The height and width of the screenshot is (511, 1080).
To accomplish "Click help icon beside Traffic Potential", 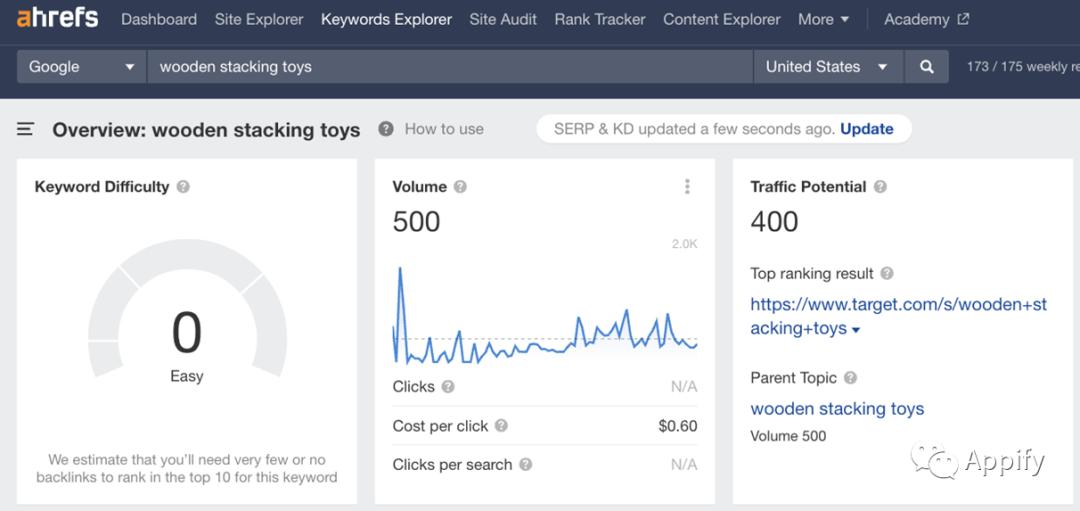I will 880,187.
